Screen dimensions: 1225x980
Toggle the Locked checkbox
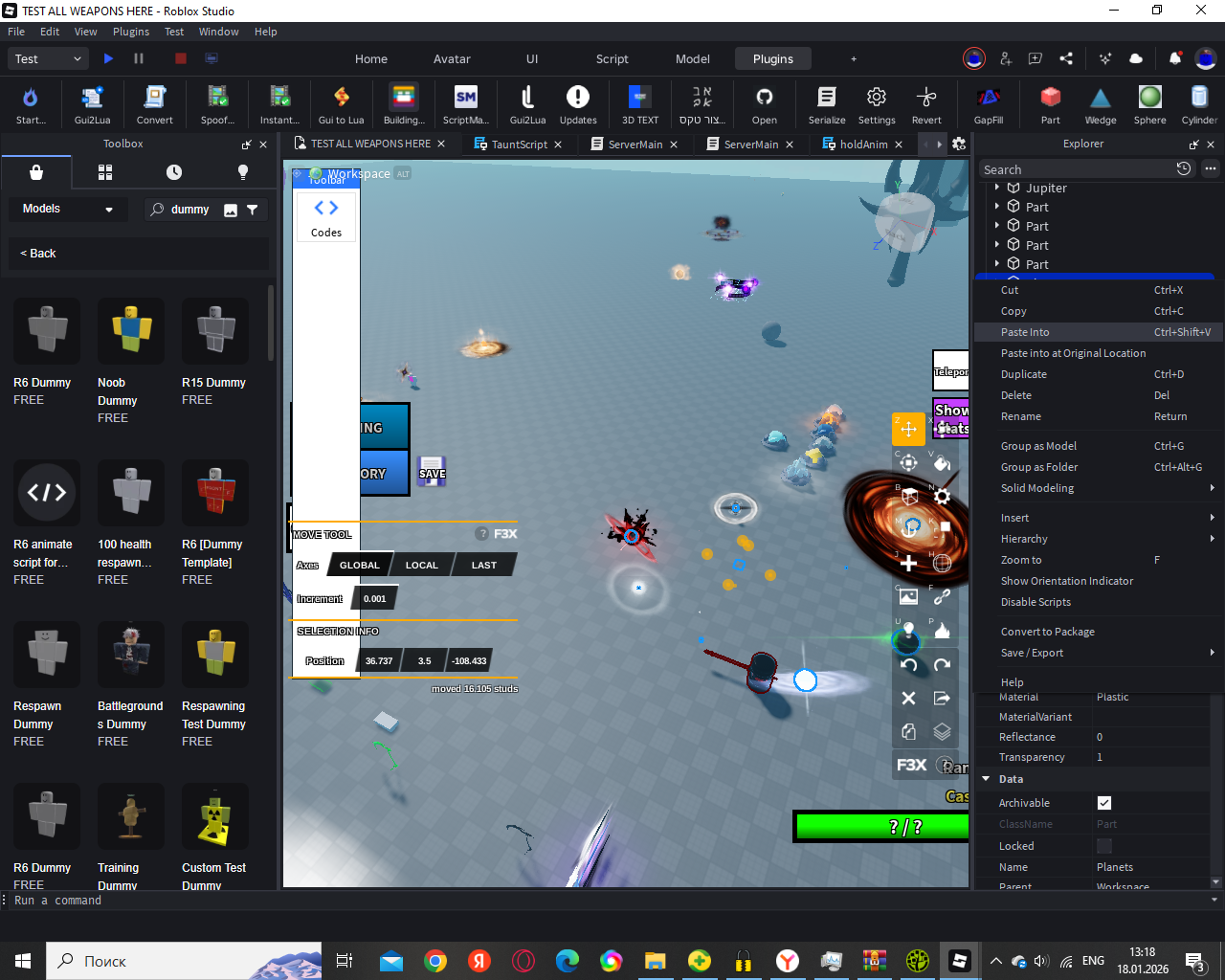coord(1104,846)
